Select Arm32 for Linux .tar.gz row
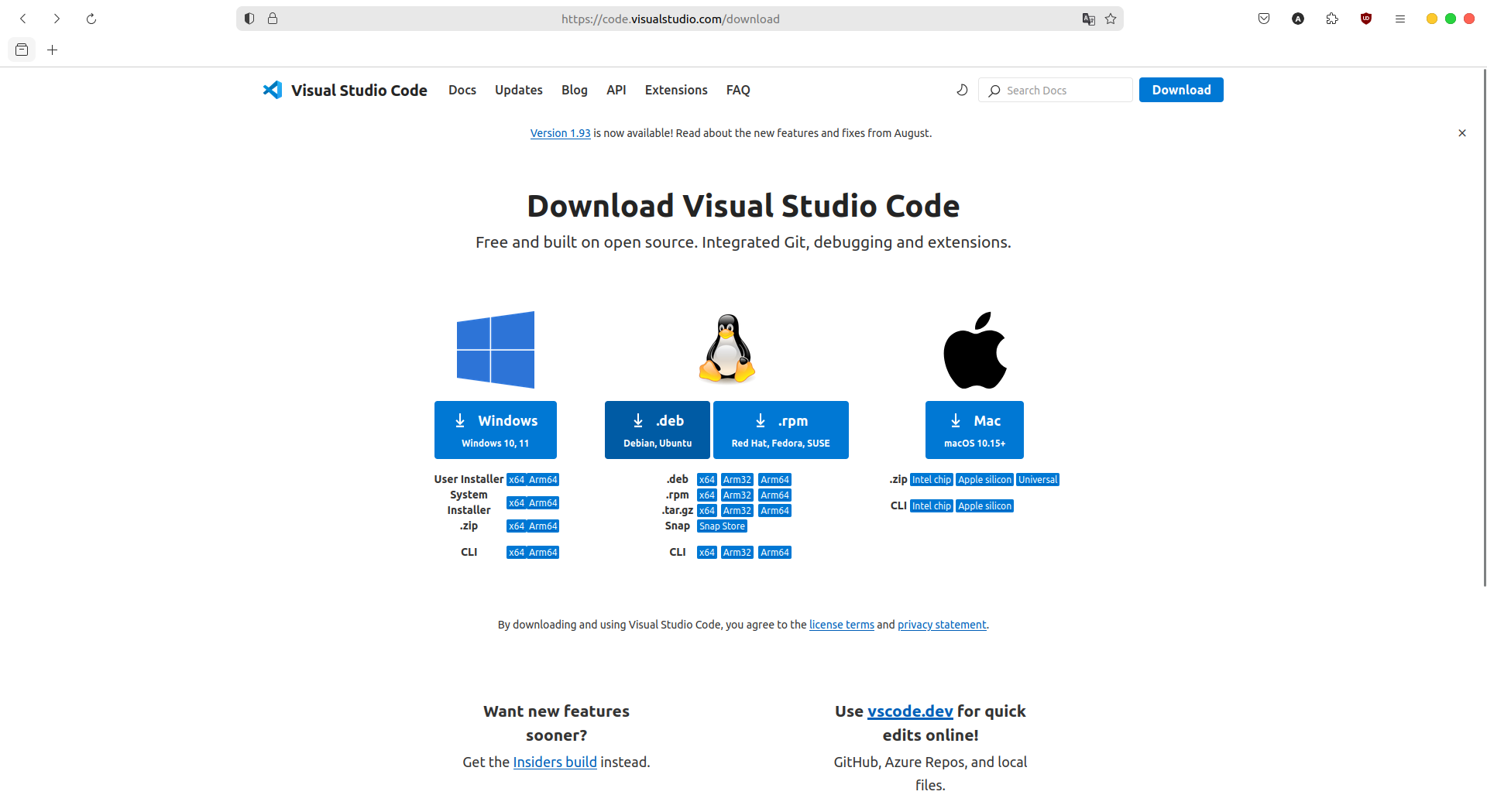This screenshot has height=812, width=1487. 737,511
